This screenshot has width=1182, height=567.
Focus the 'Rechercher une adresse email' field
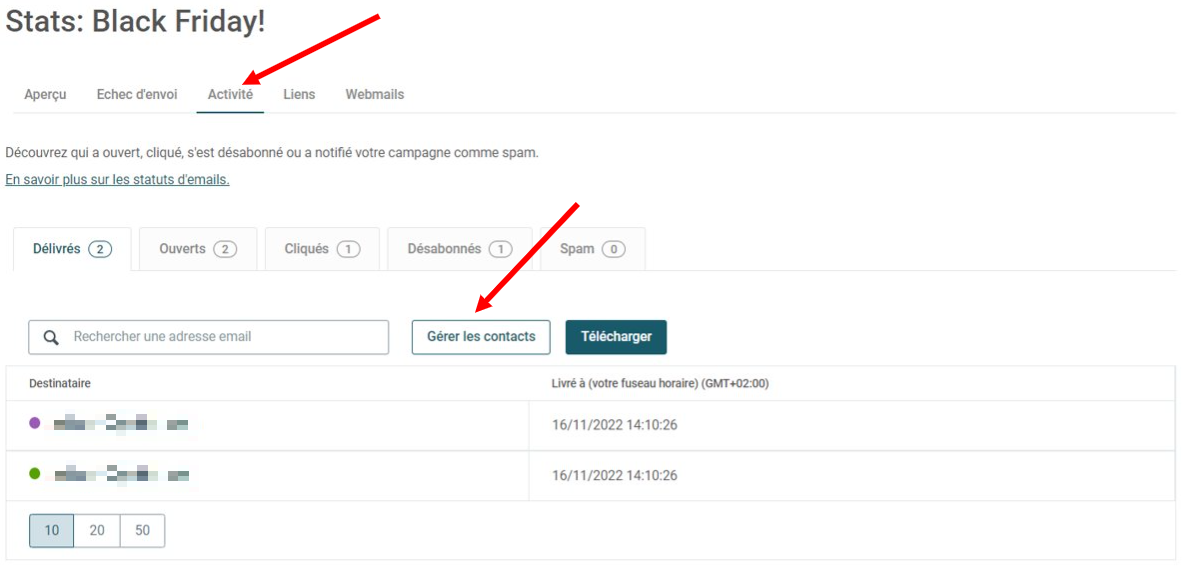coord(209,337)
